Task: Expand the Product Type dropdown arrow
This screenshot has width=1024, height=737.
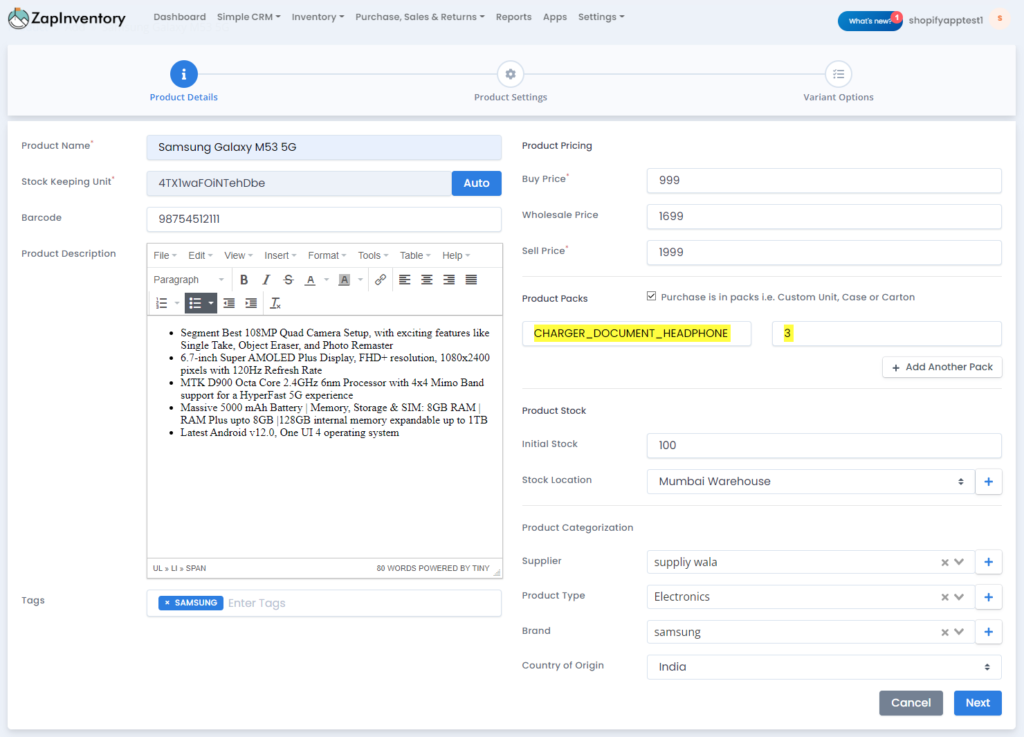Action: click(959, 597)
